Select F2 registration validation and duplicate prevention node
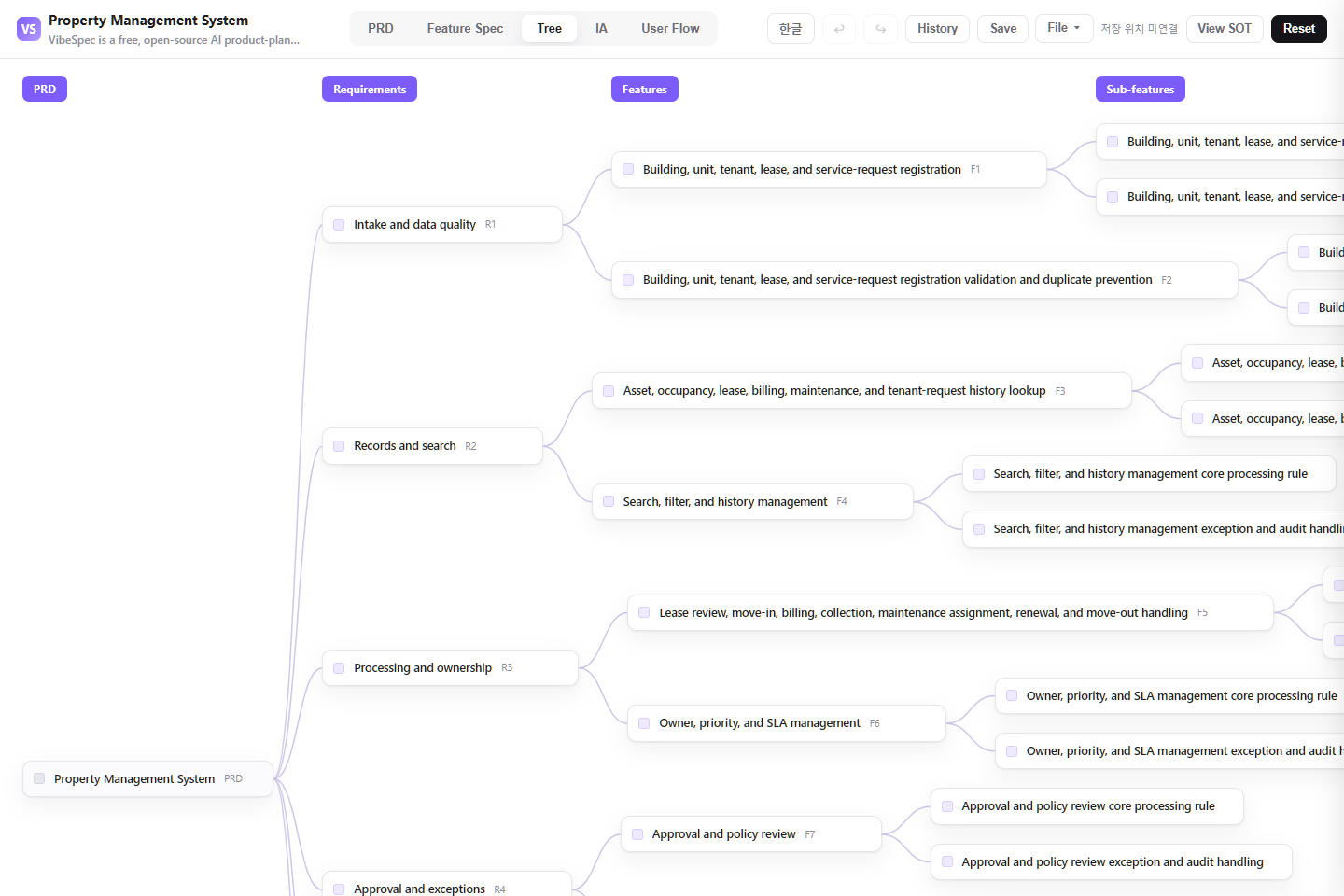Image resolution: width=1344 pixels, height=896 pixels. [x=925, y=280]
